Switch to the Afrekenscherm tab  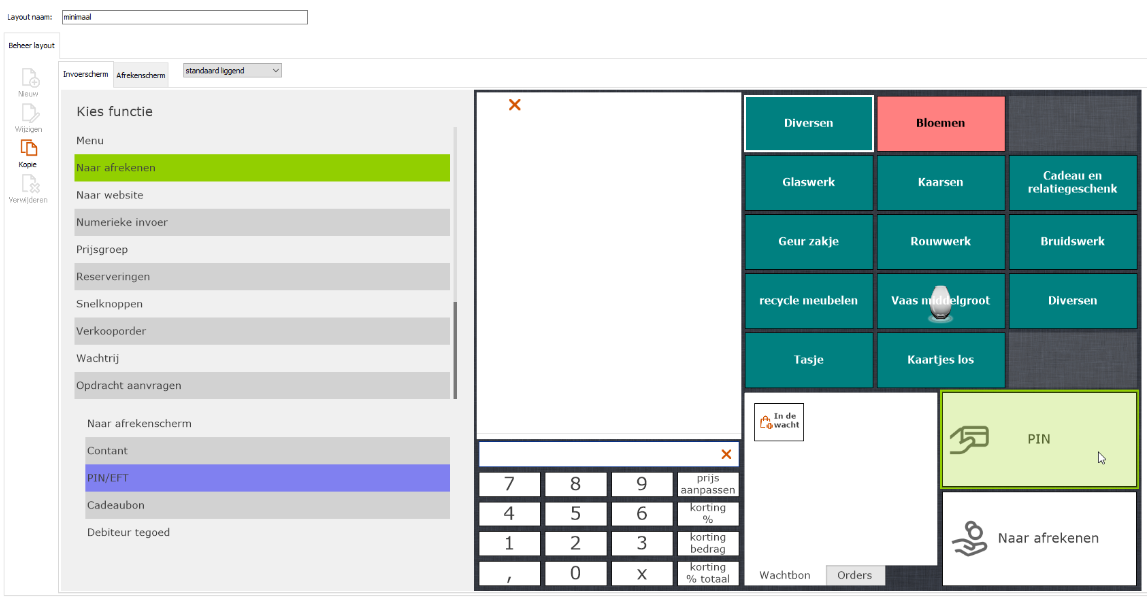click(x=141, y=75)
